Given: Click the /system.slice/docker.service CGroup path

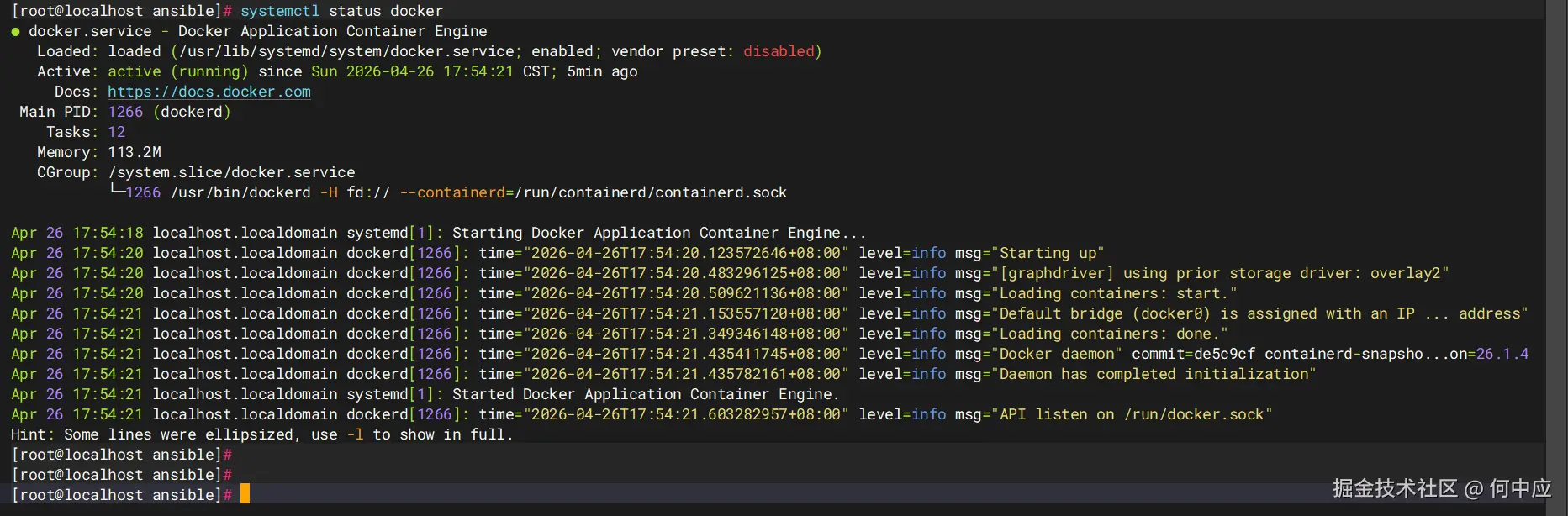Looking at the screenshot, I should (231, 172).
